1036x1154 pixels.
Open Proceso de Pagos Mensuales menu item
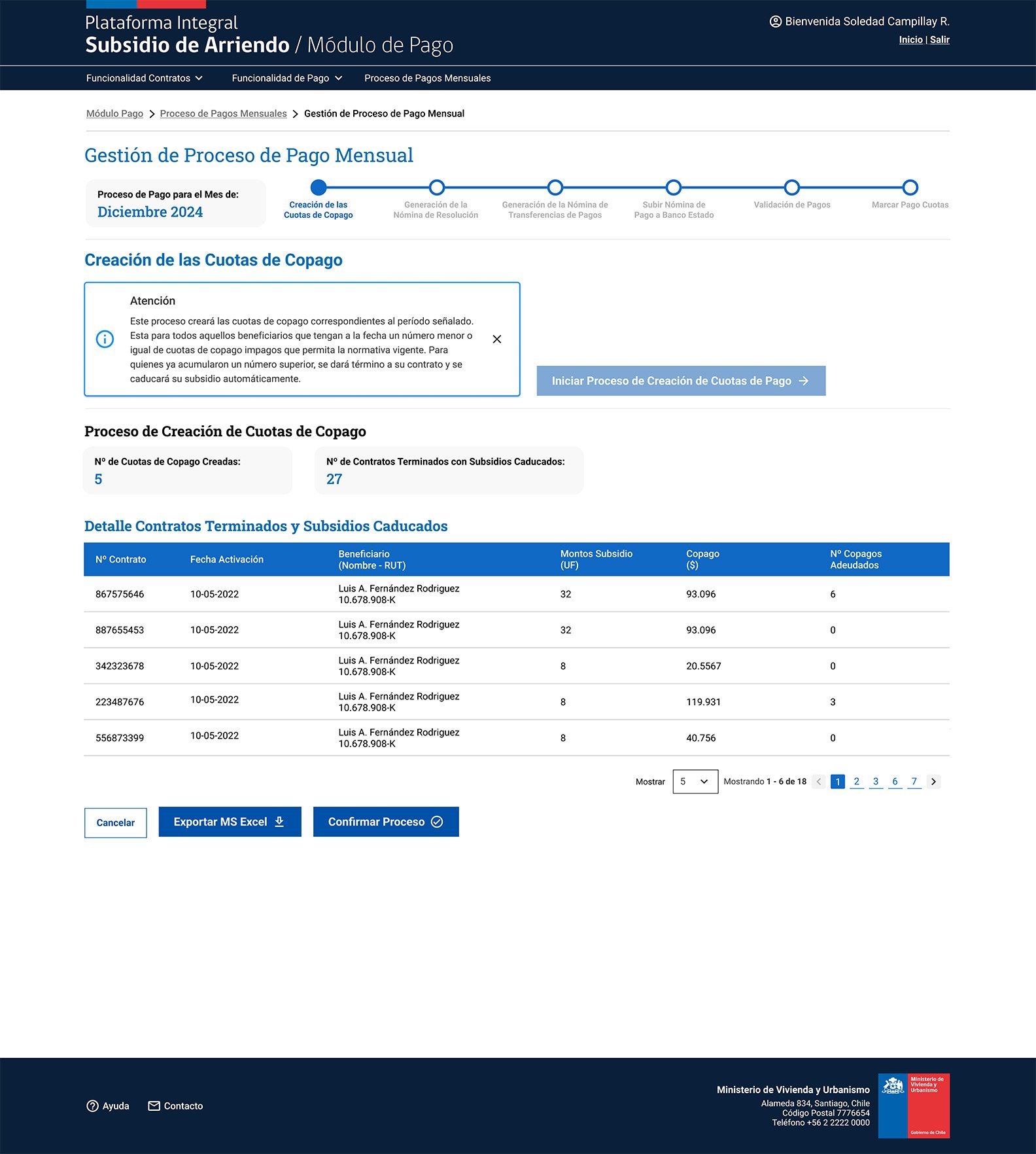point(427,78)
